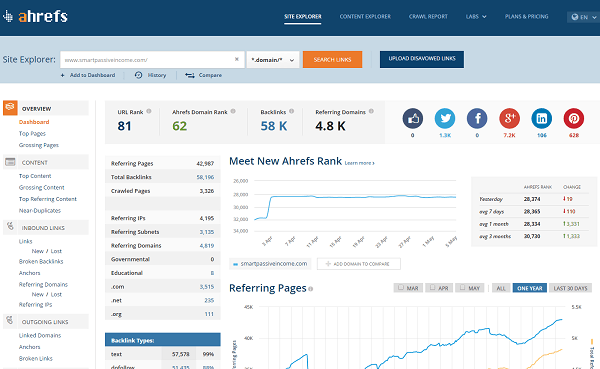Switch to Content Explorer tab
600x369 pixels.
click(365, 16)
